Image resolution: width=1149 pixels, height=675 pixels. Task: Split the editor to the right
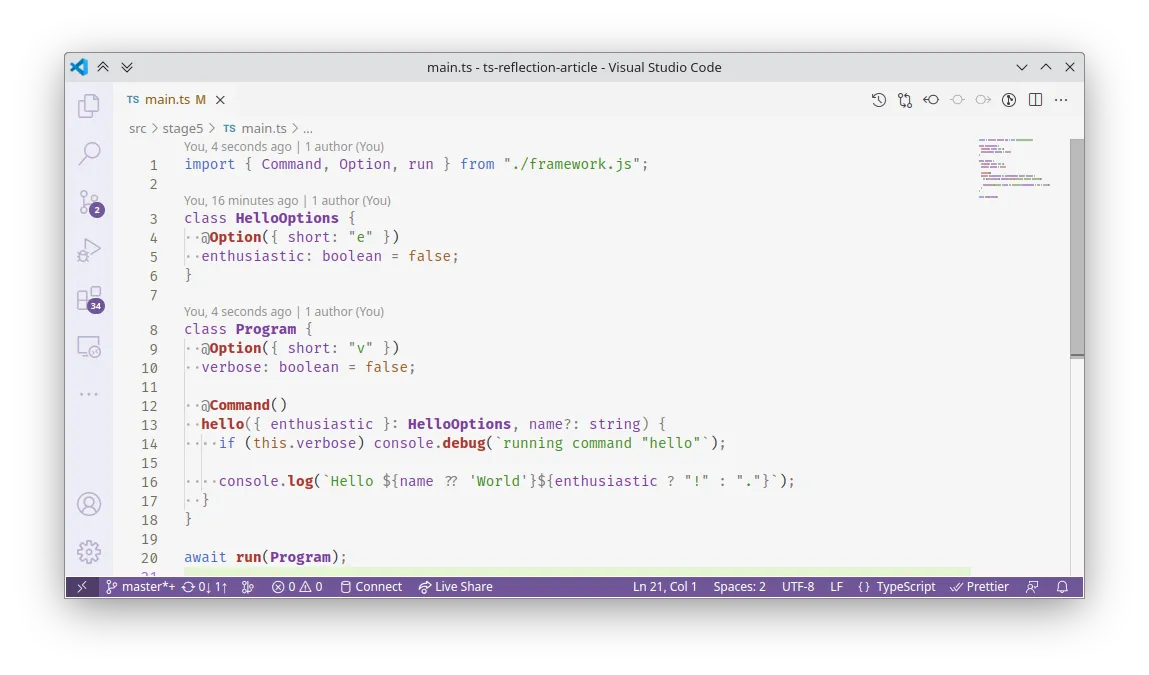(1035, 100)
